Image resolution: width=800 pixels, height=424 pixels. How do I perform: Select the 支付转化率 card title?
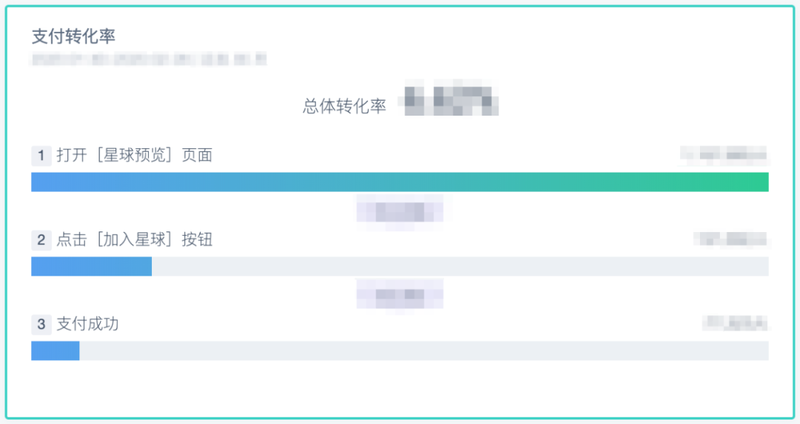click(73, 36)
